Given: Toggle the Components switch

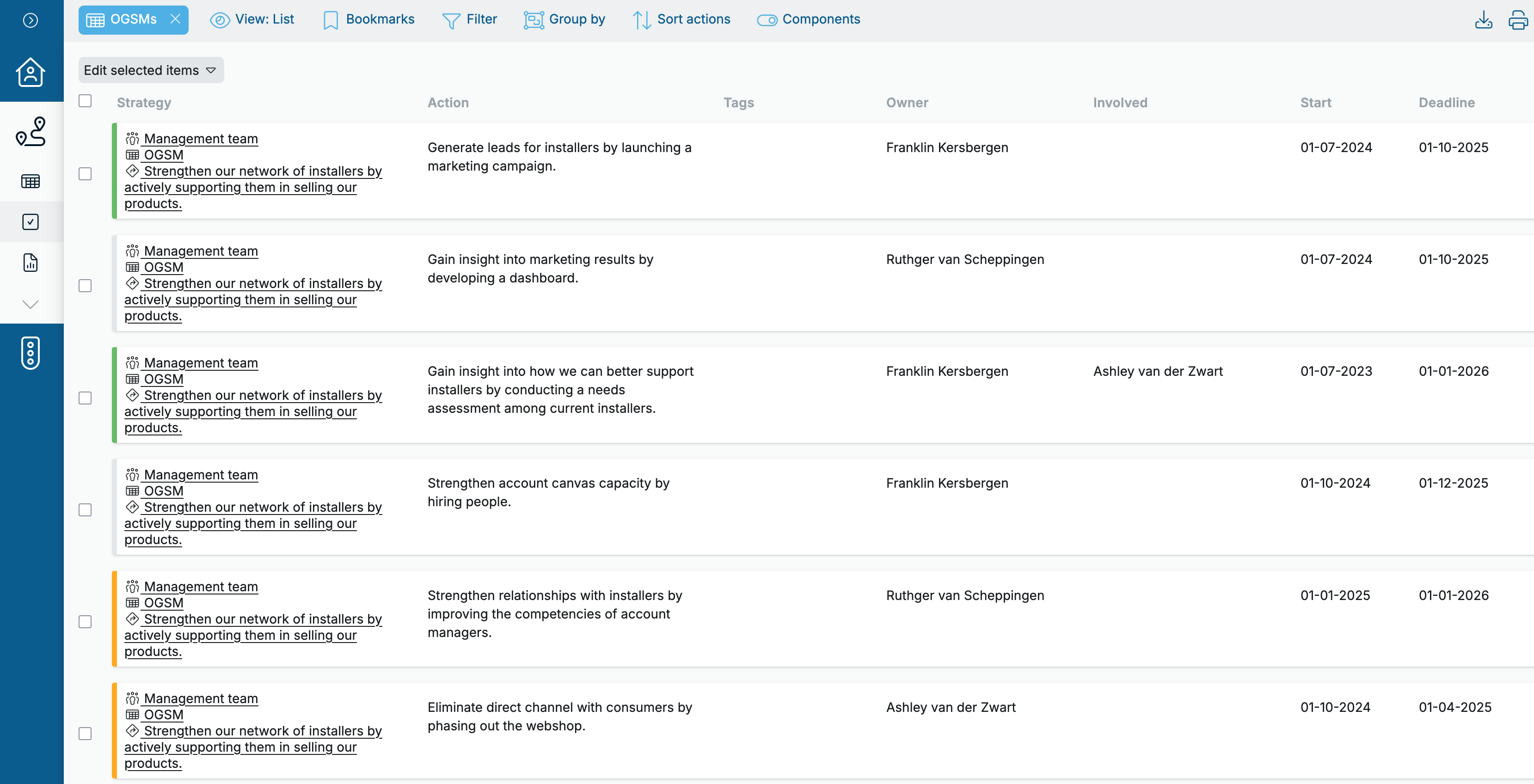Looking at the screenshot, I should click(767, 20).
